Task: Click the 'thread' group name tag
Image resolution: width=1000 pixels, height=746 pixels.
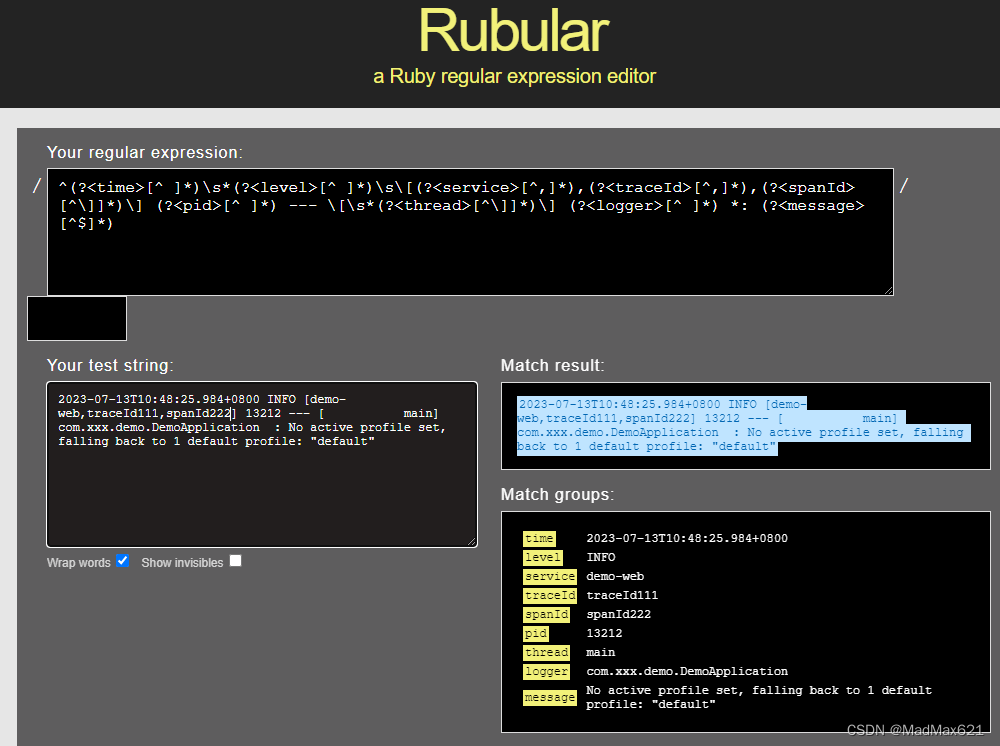Action: point(546,652)
